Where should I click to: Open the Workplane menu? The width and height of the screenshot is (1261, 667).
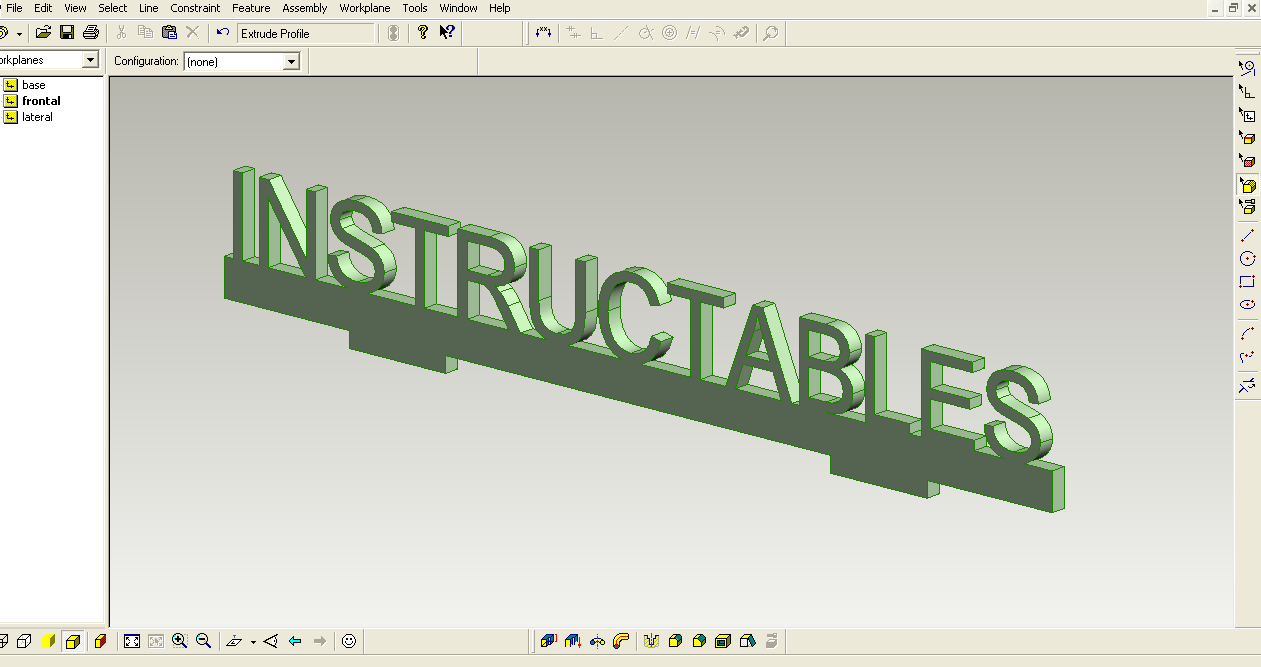pos(365,8)
